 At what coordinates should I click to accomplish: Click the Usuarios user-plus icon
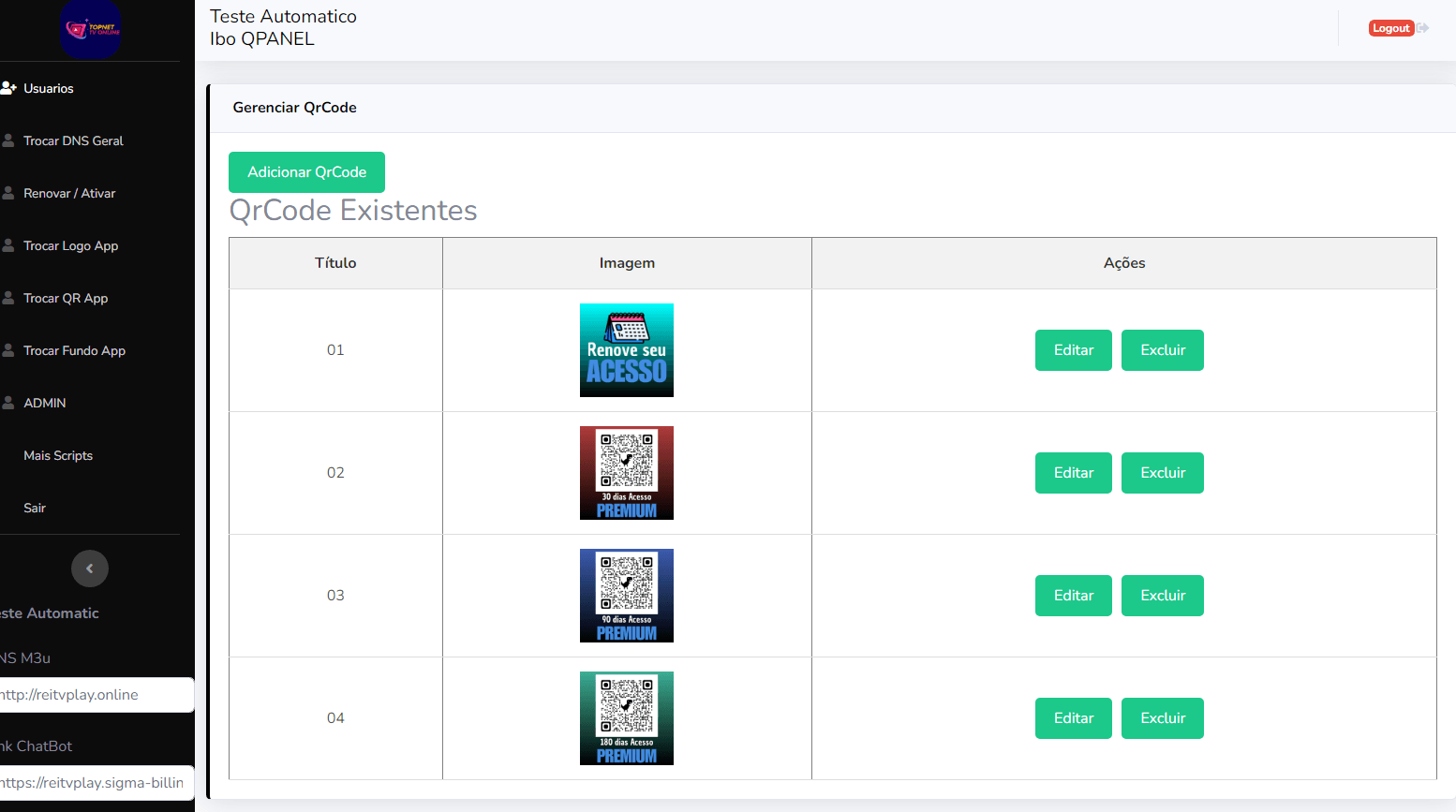pos(8,88)
